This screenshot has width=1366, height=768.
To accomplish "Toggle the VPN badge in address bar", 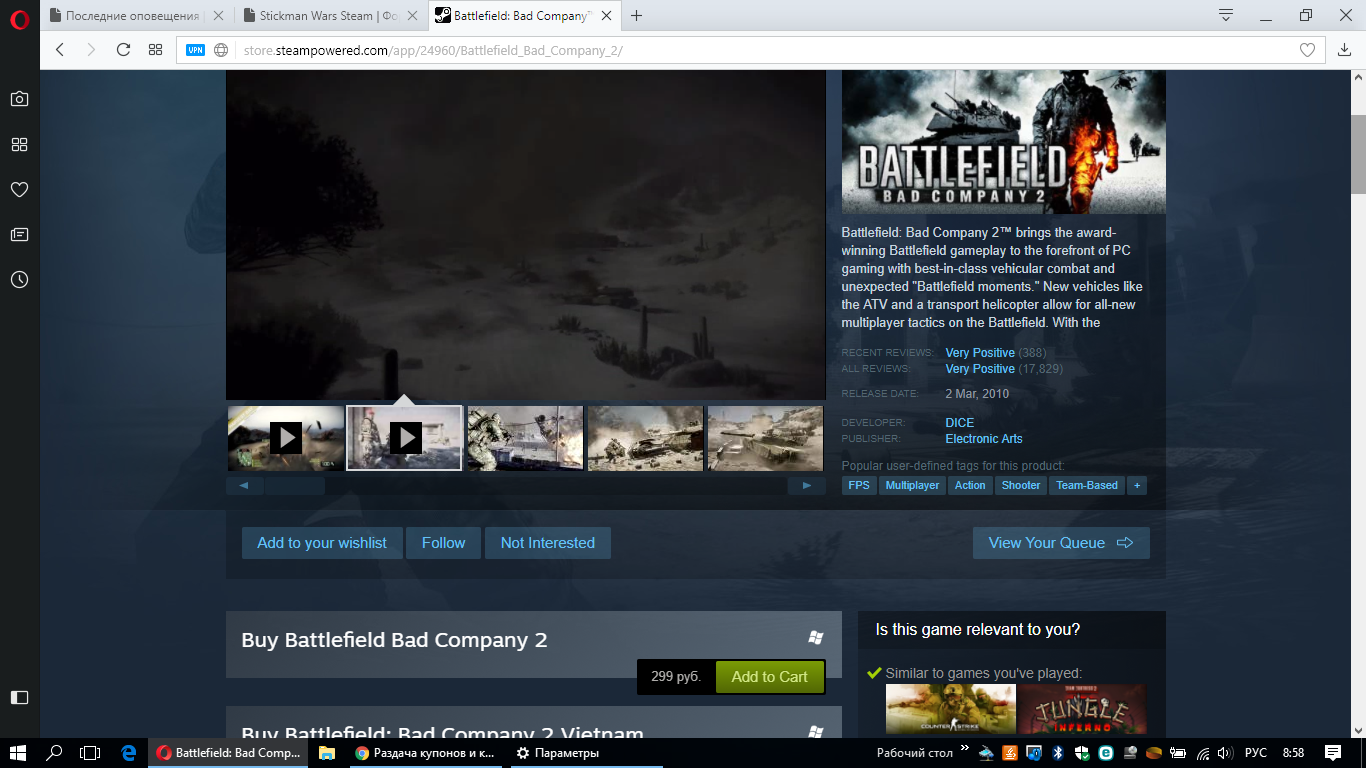I will coord(195,50).
